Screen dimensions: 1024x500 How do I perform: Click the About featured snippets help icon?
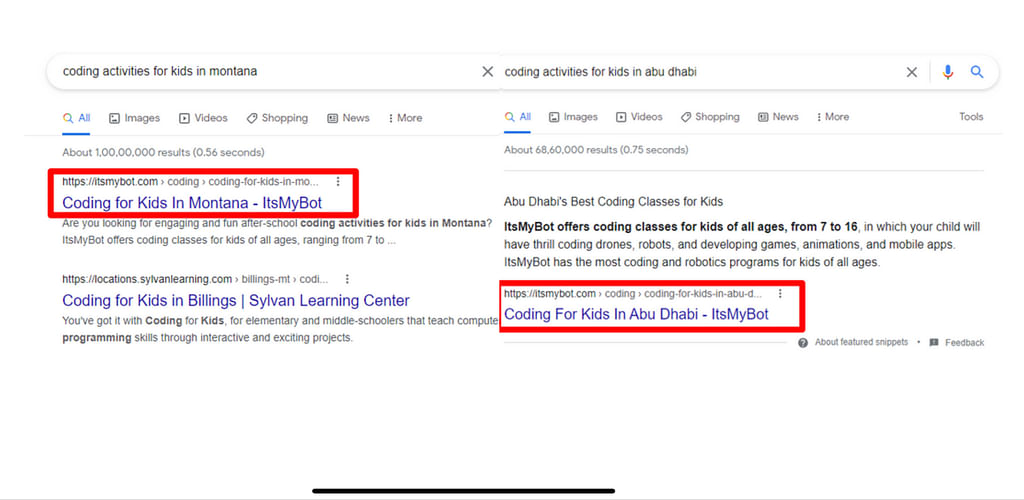tap(803, 342)
